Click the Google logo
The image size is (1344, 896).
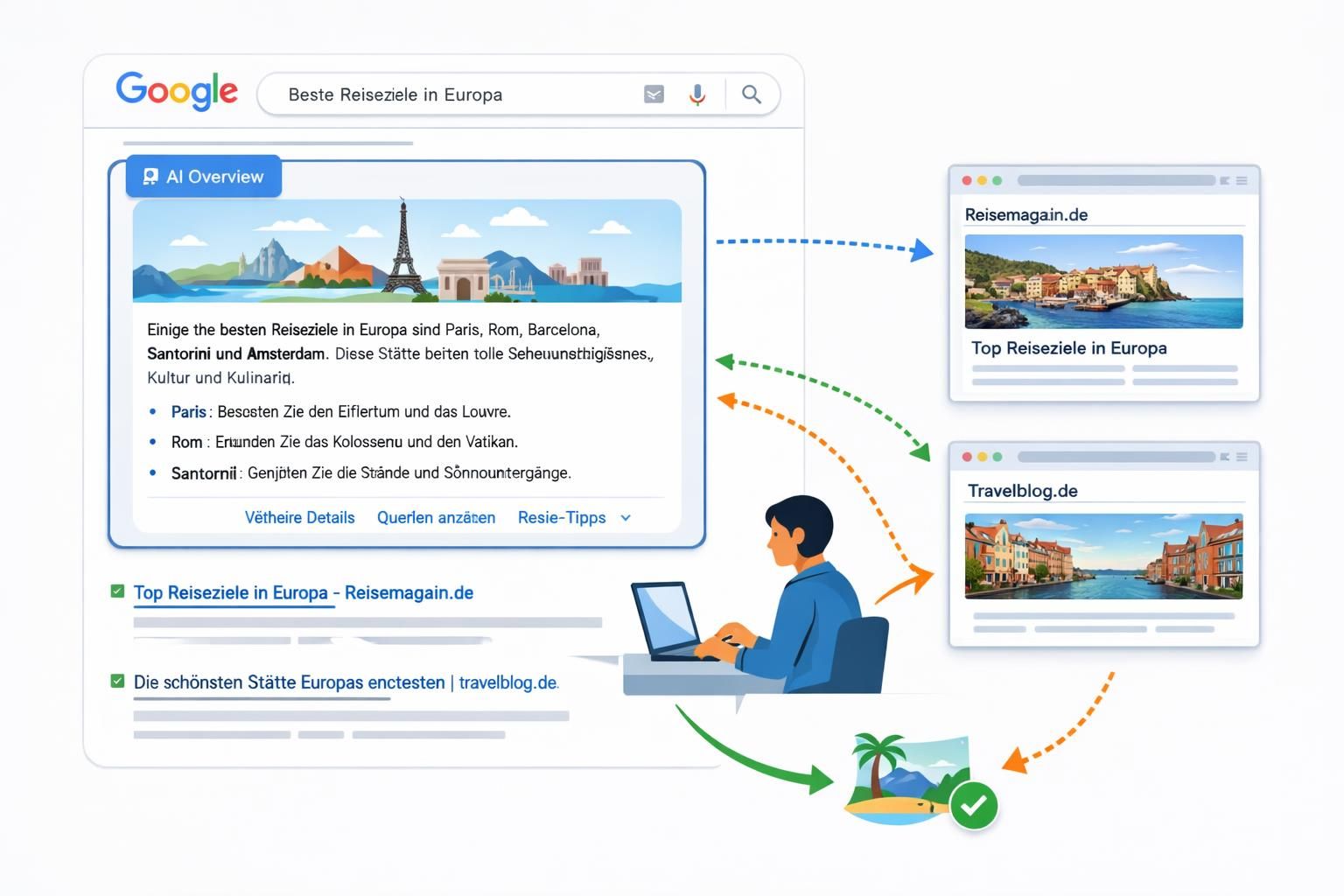click(177, 91)
